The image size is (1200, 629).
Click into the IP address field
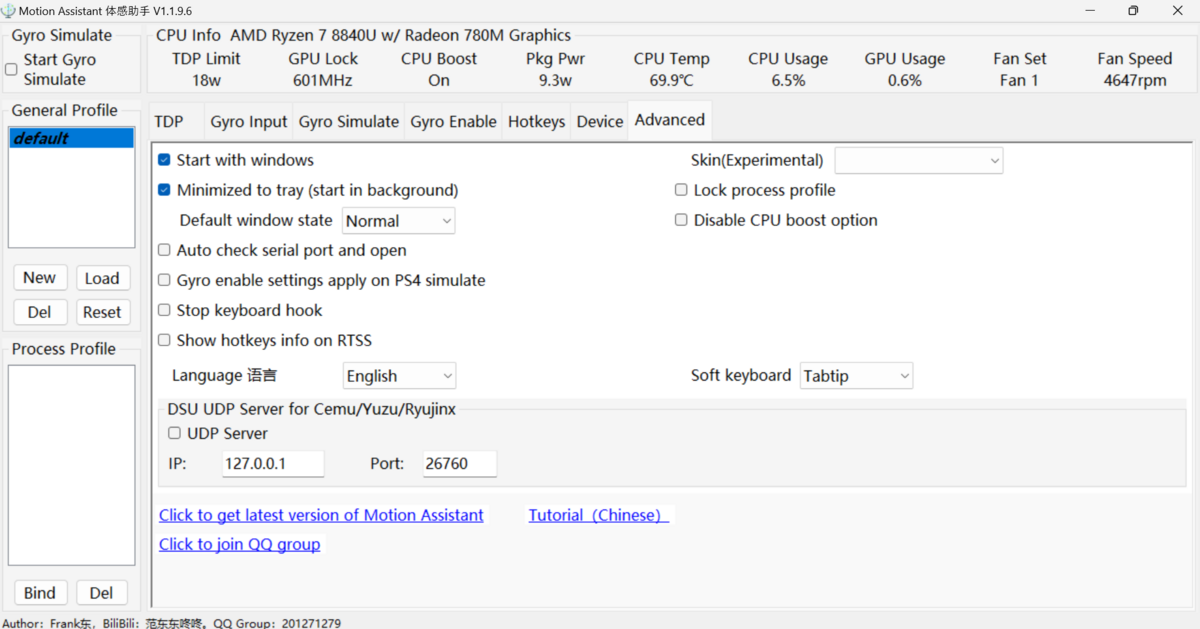273,464
